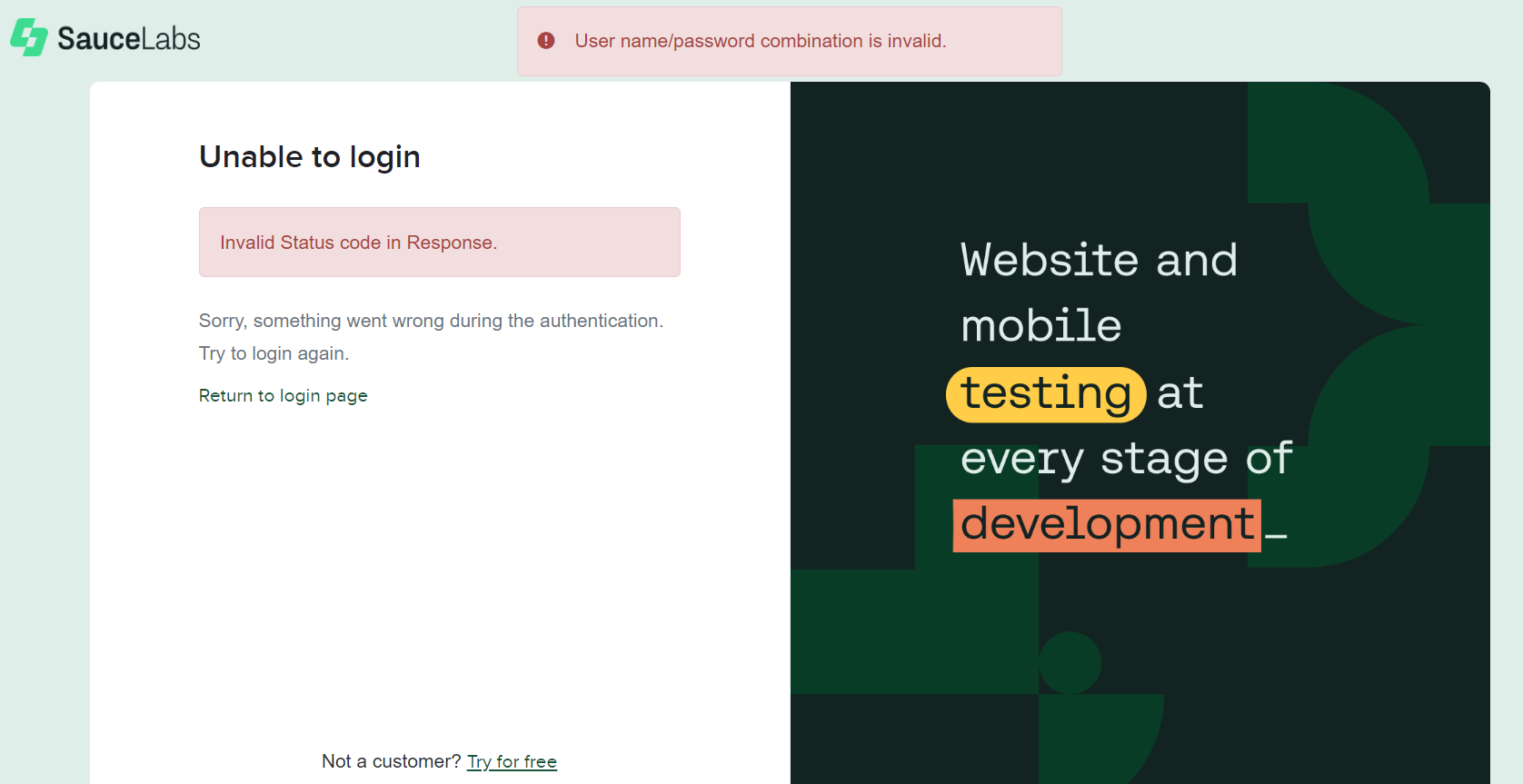Image resolution: width=1523 pixels, height=784 pixels.
Task: Click the small green circle graphic
Action: (x=1070, y=663)
